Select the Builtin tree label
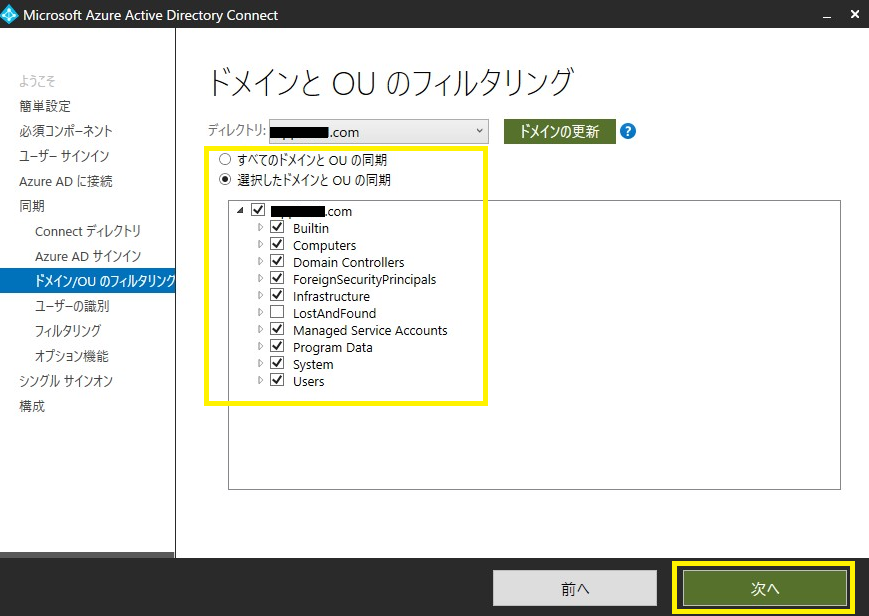Screen dimensions: 869x616 point(311,228)
